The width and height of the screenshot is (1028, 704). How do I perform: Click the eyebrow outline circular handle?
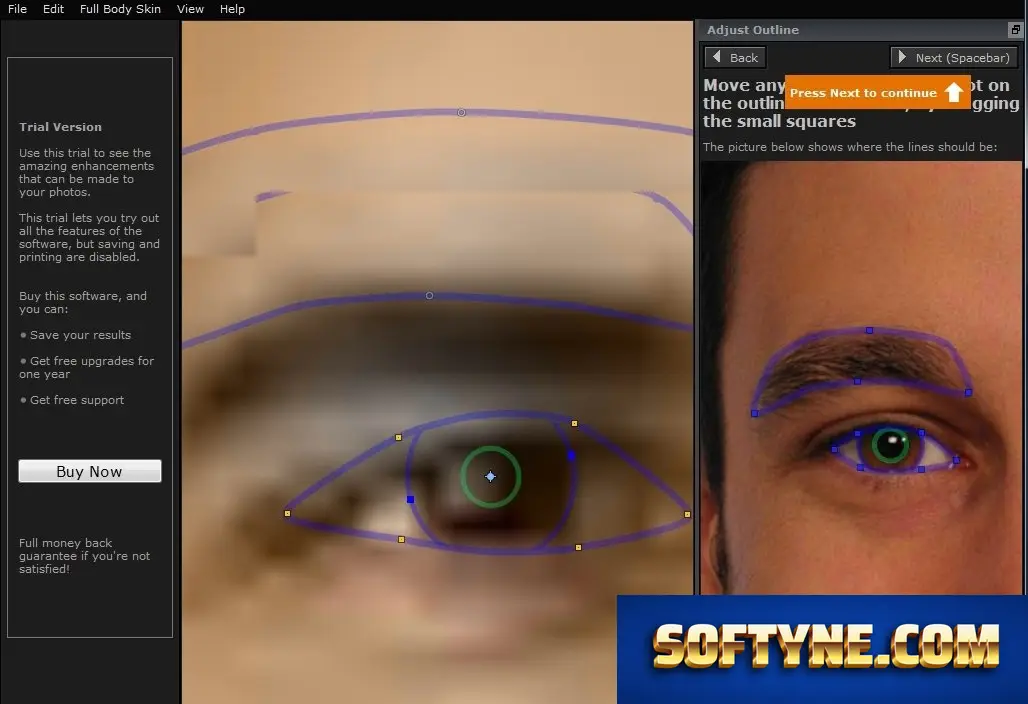pos(429,296)
